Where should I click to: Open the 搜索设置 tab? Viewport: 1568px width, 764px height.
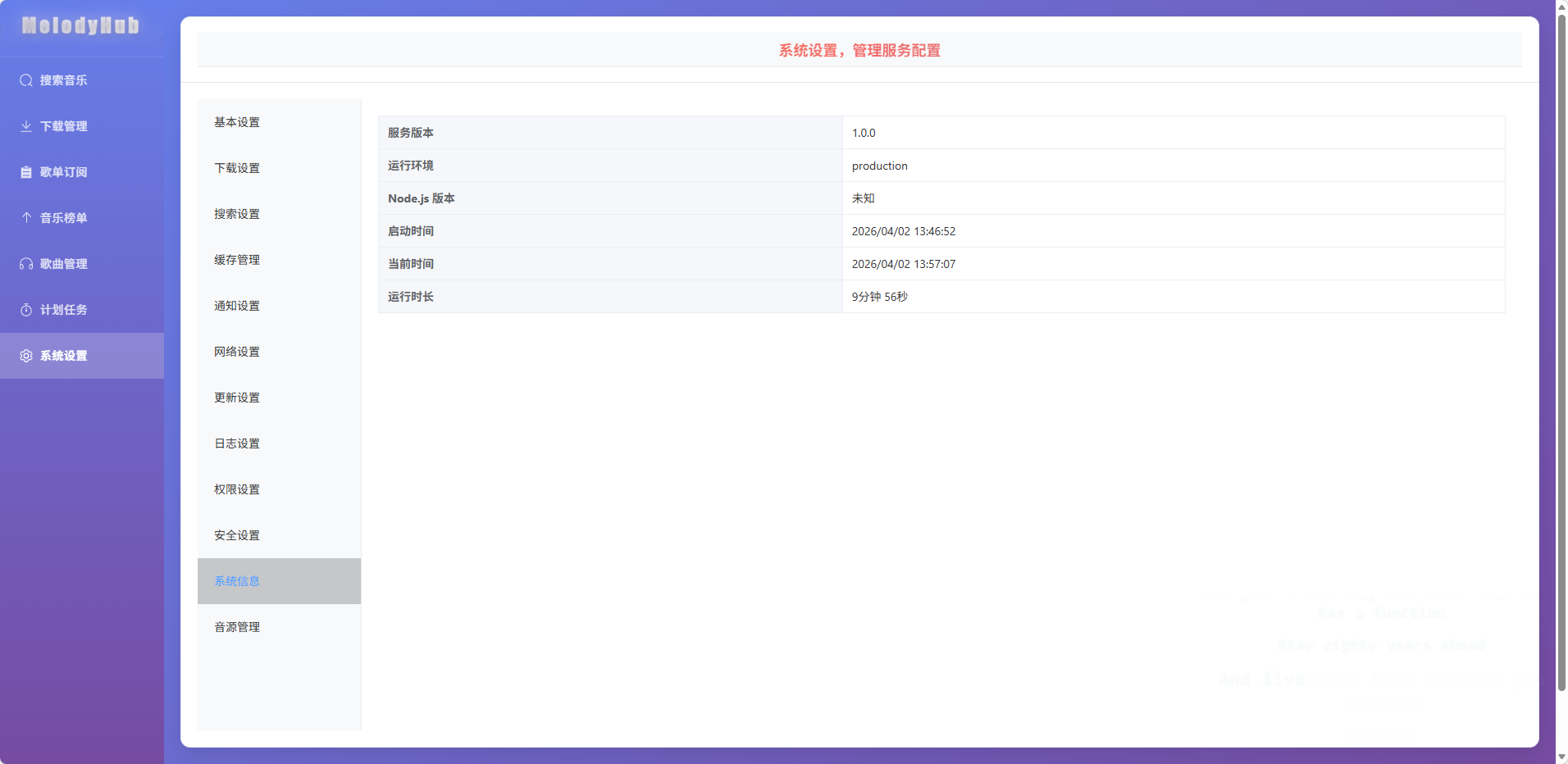(279, 214)
